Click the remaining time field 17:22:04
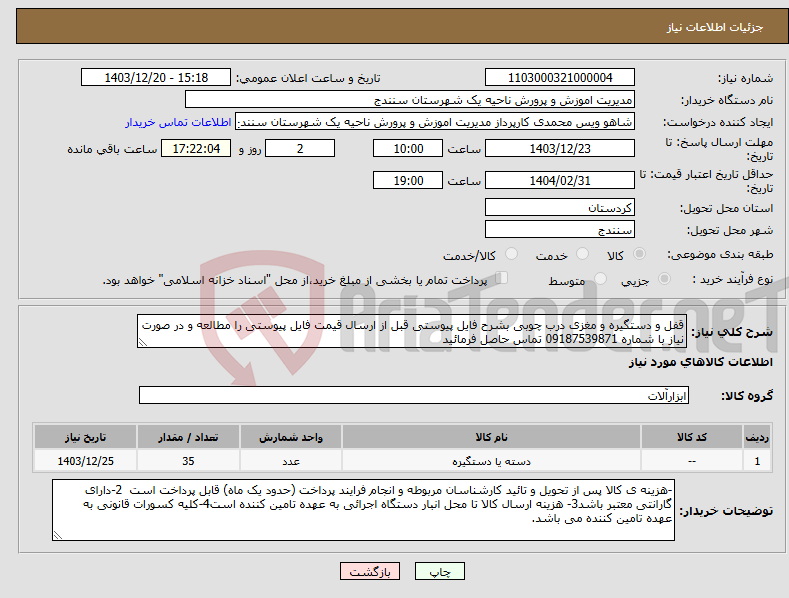This screenshot has height=598, width=789. tap(196, 148)
